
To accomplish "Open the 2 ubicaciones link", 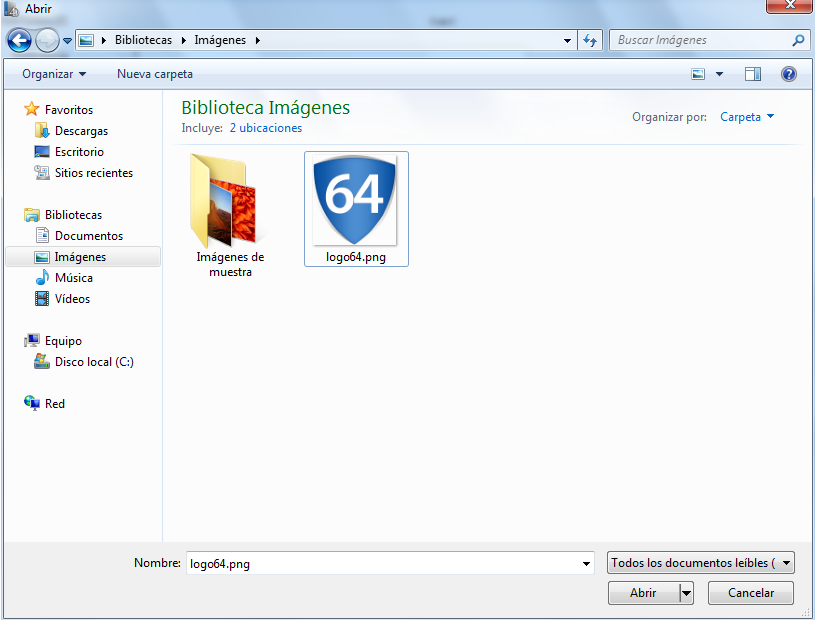I will [x=265, y=128].
